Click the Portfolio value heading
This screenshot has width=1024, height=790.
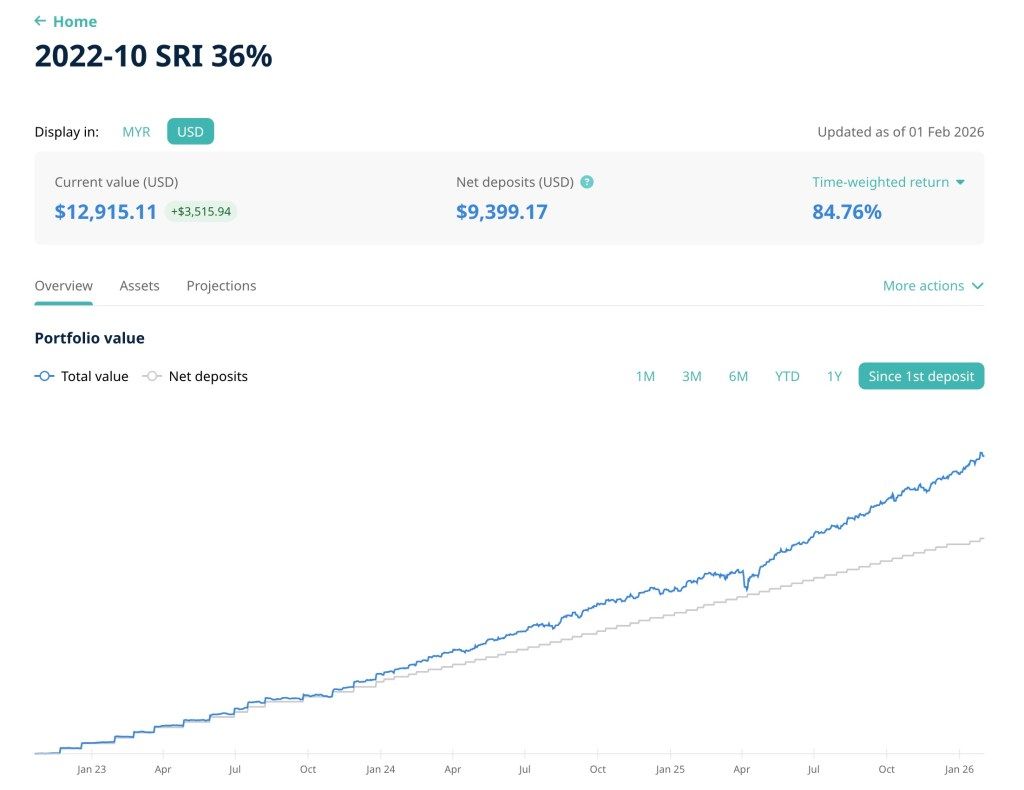(89, 338)
